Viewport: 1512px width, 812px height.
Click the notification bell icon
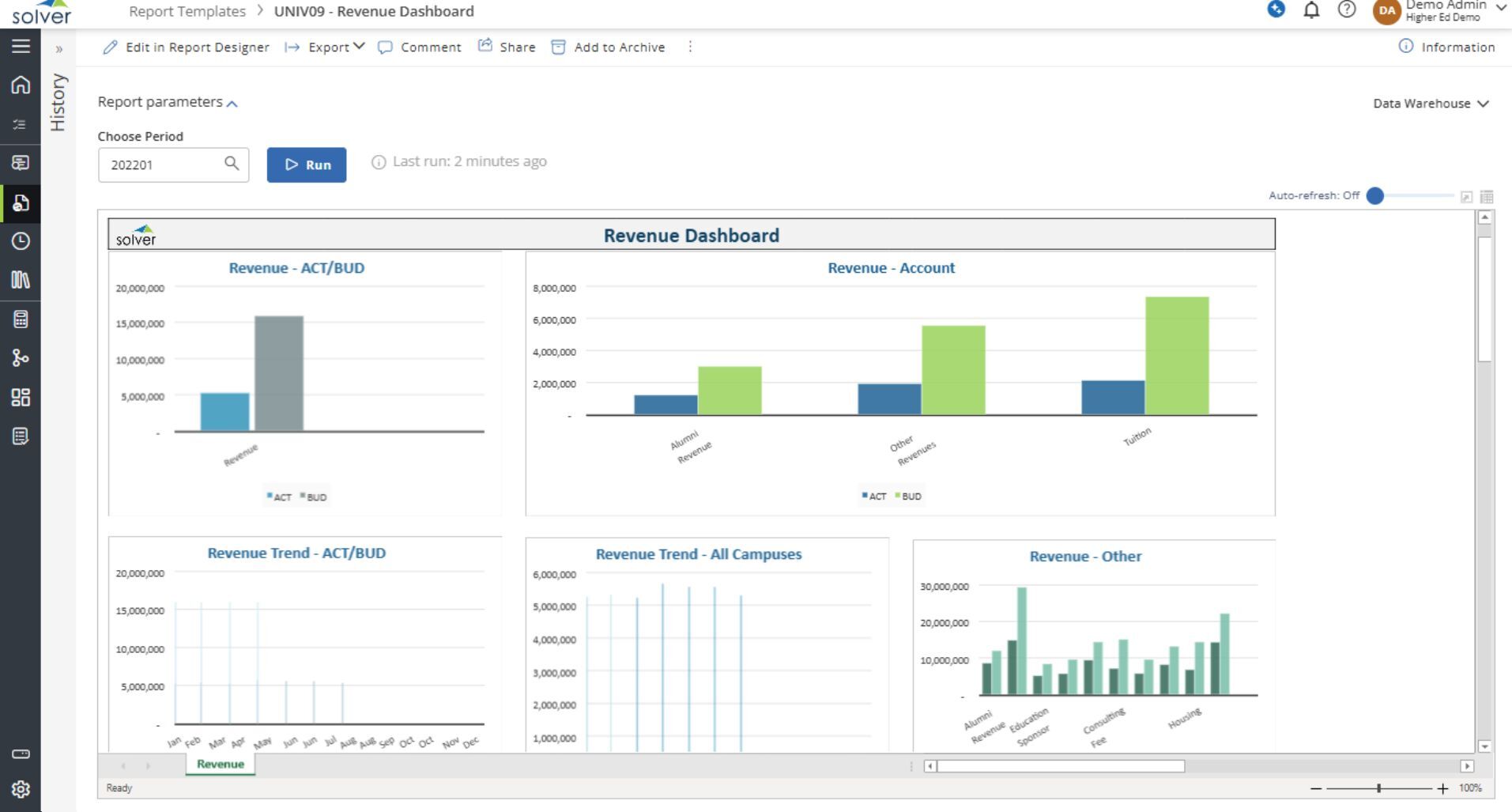point(1311,10)
